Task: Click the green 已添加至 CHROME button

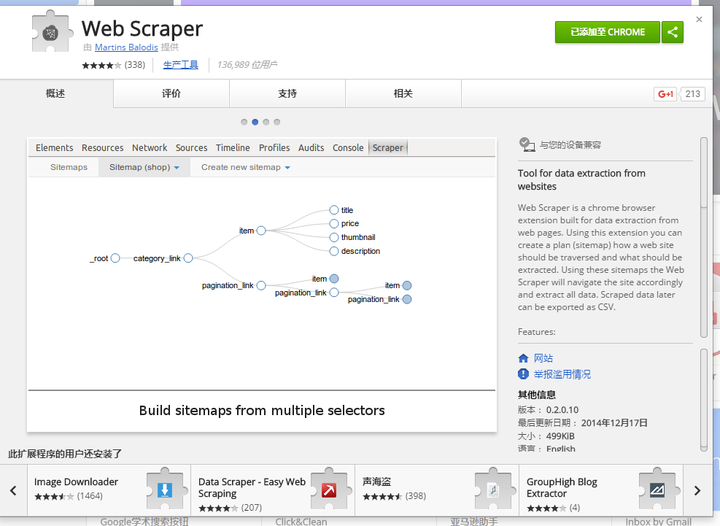Action: [x=608, y=32]
